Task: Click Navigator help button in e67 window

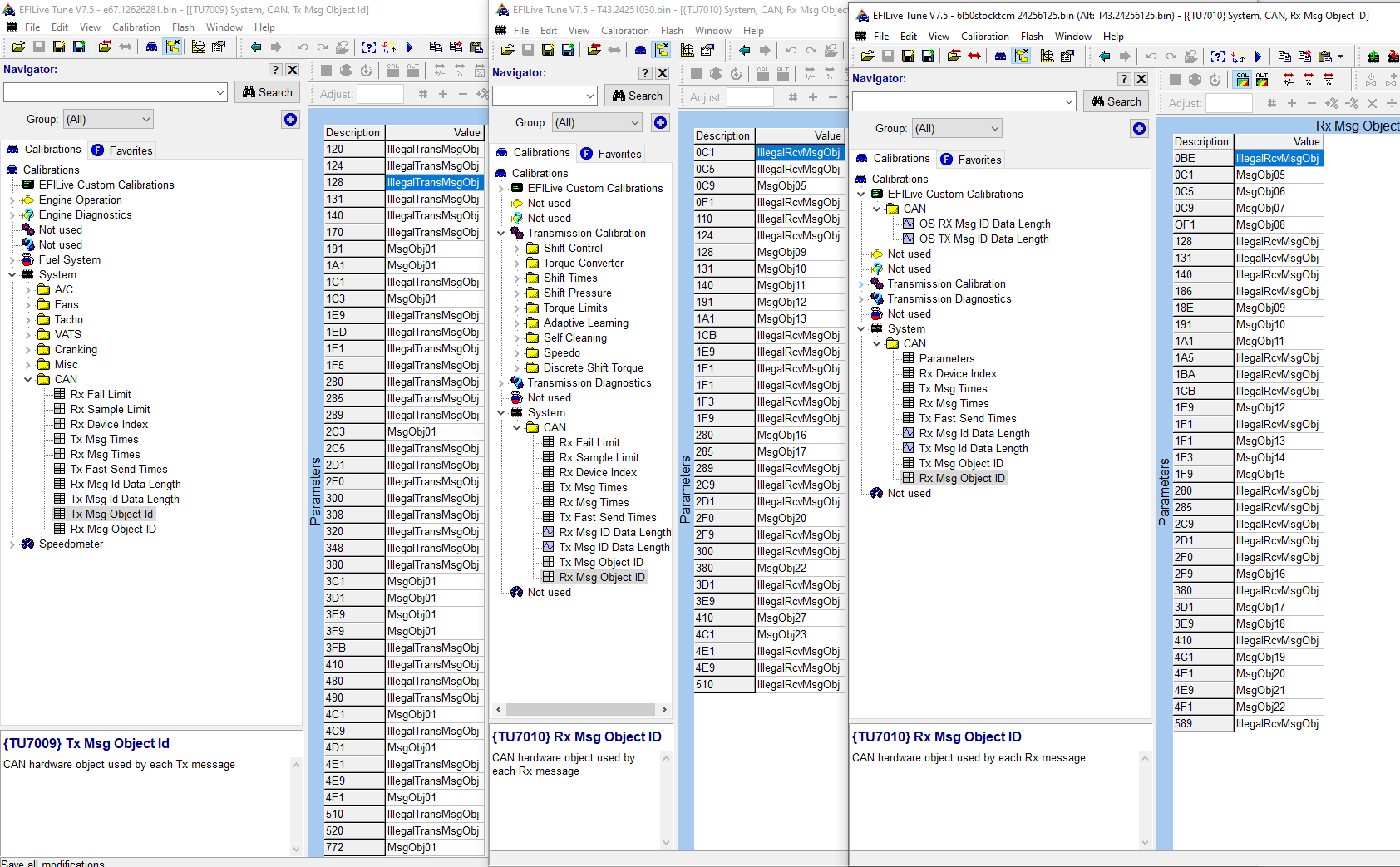Action: click(x=276, y=70)
